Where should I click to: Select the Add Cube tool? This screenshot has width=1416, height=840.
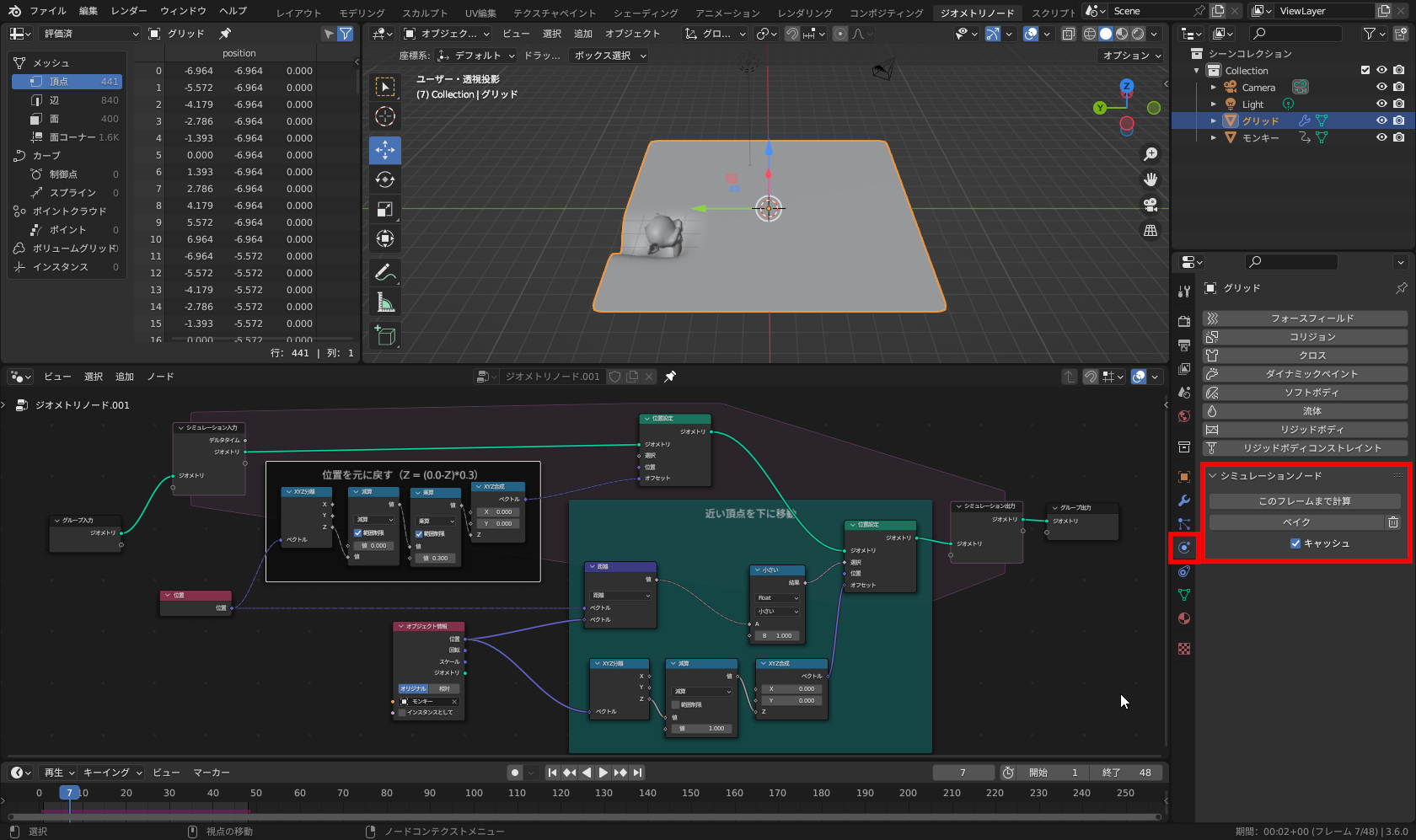385,336
